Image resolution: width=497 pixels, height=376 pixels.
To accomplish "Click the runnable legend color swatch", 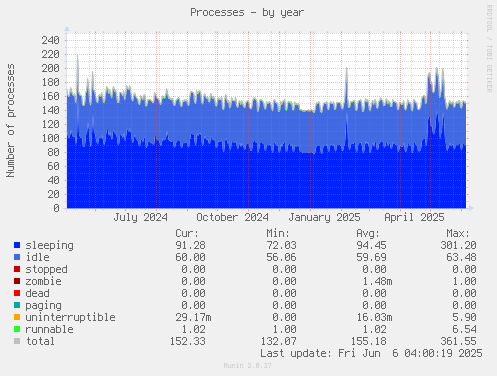I will 17,329.
